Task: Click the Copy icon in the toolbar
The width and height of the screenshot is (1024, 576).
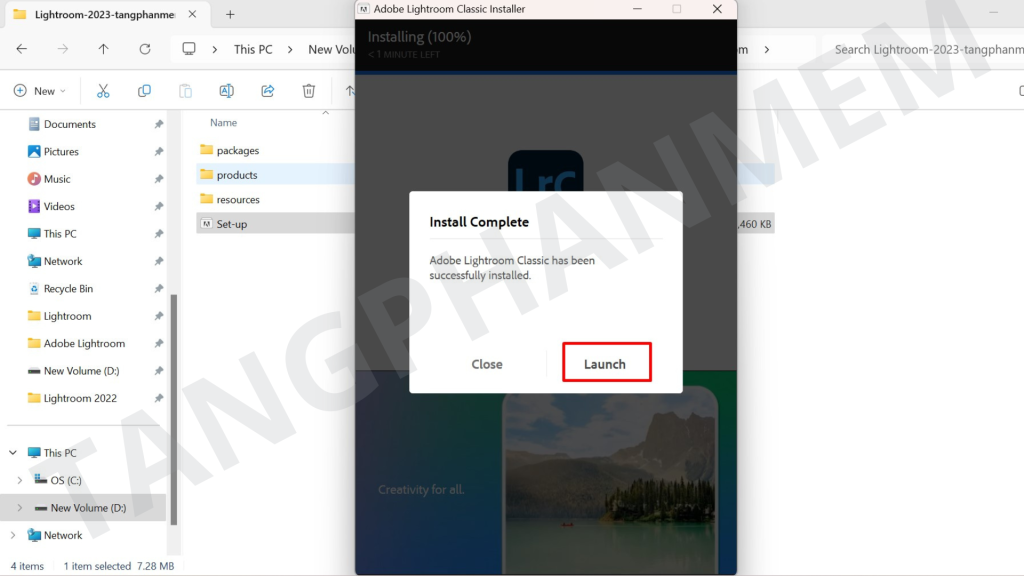Action: 144,91
